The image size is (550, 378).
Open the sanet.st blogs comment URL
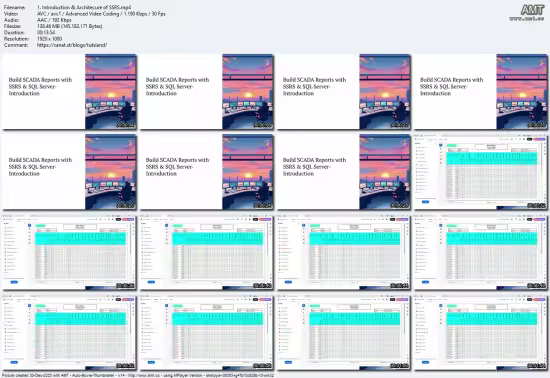(72, 45)
